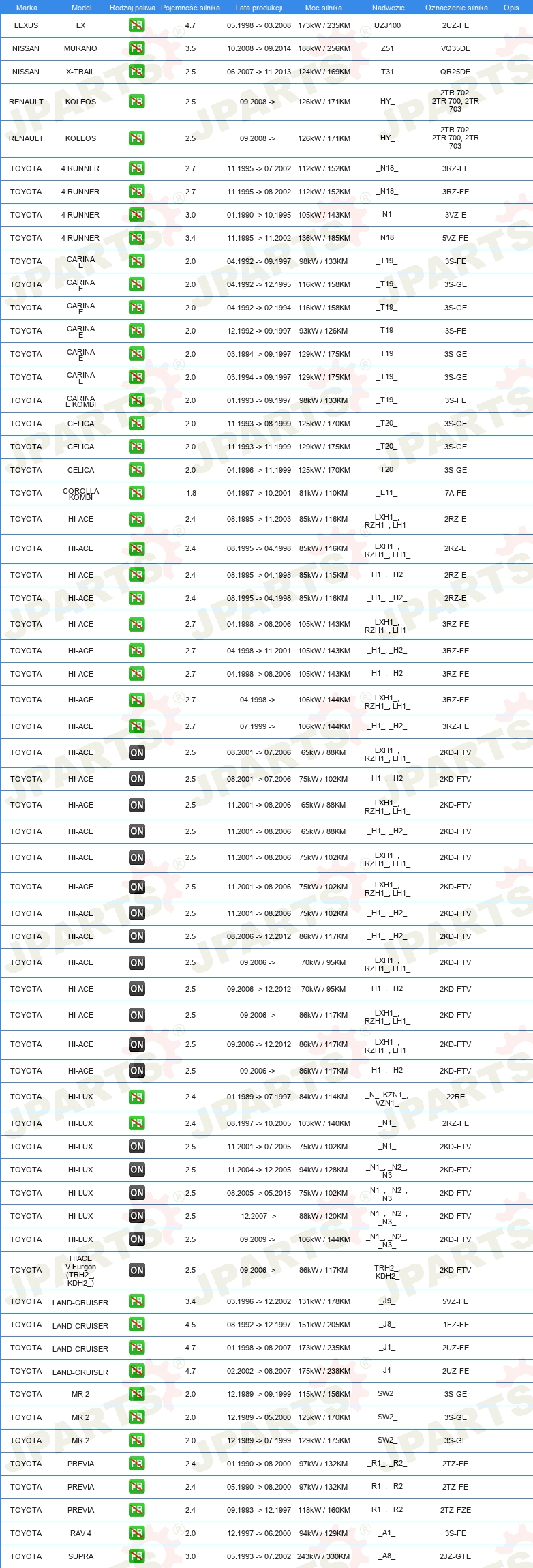
Task: Select fuel icon in Nissan X-Trail row
Action: pos(137,72)
